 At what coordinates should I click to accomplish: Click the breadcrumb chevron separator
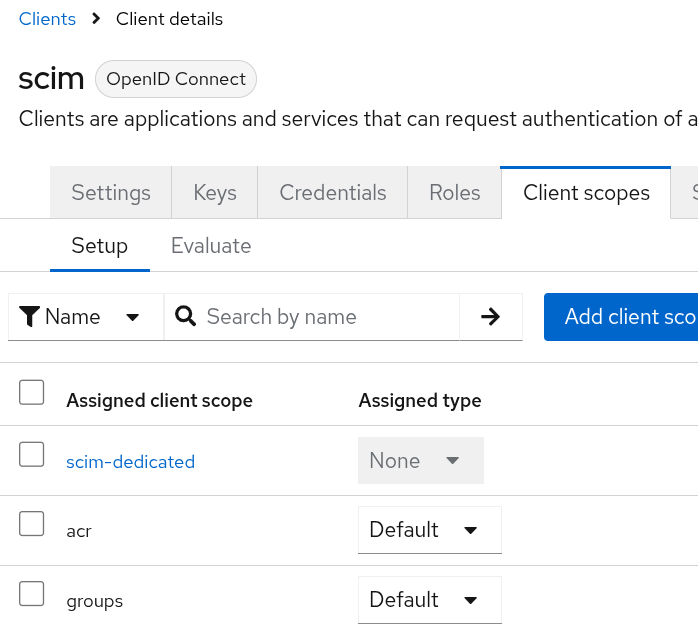pyautogui.click(x=96, y=19)
